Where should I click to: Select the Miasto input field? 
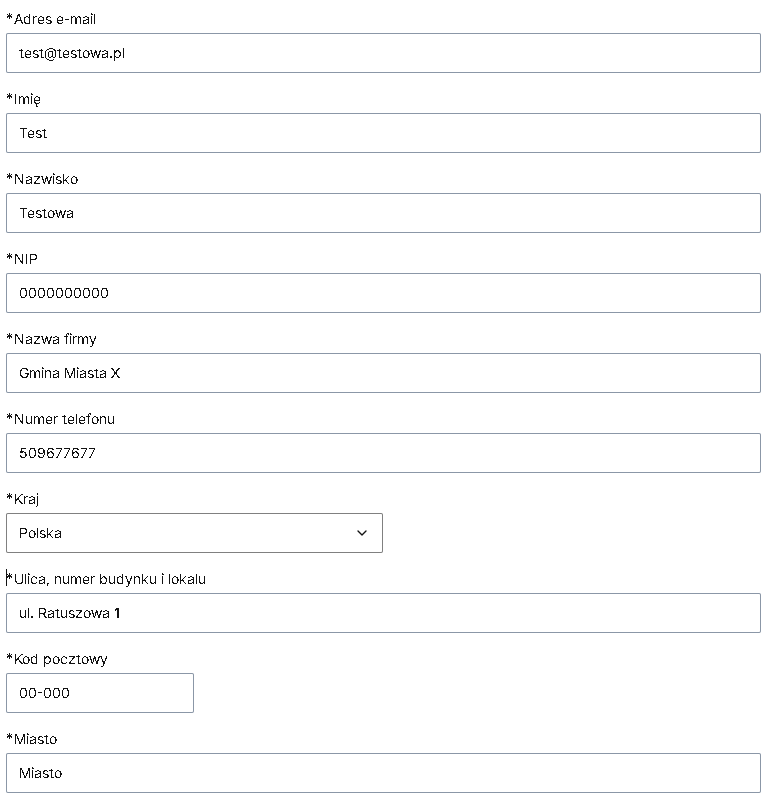tap(383, 773)
